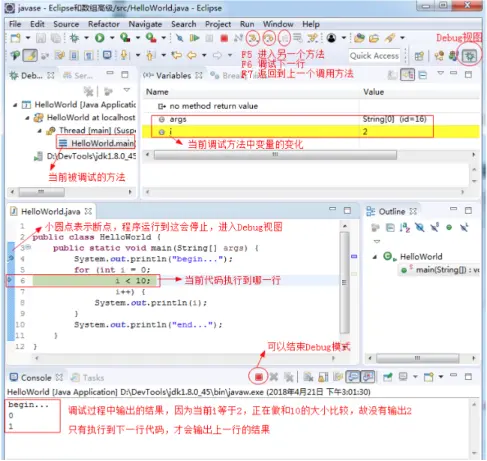
Task: Toggle Show Type Names in Variables view
Action: point(392,75)
